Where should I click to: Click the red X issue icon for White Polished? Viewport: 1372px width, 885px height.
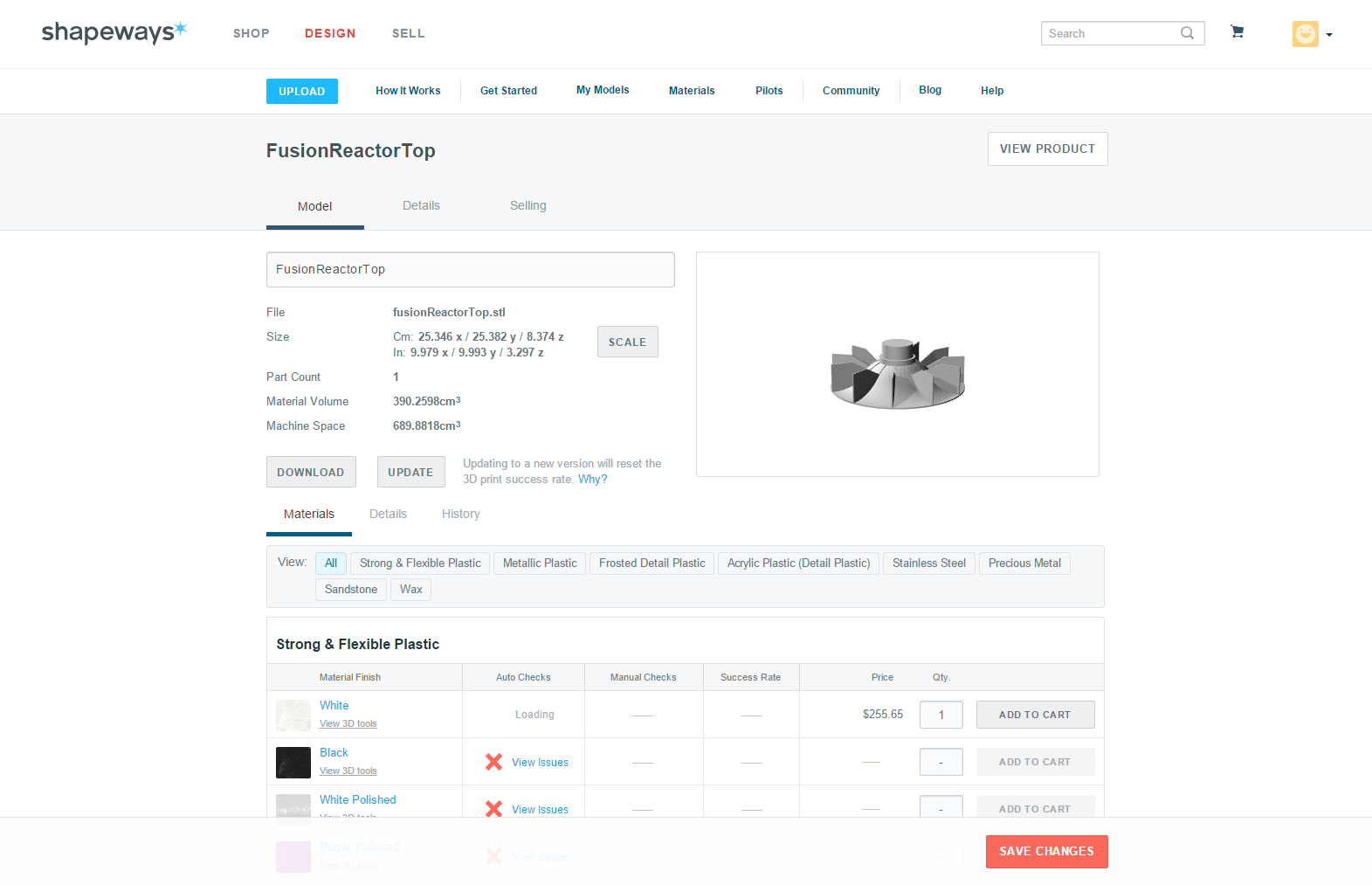493,809
